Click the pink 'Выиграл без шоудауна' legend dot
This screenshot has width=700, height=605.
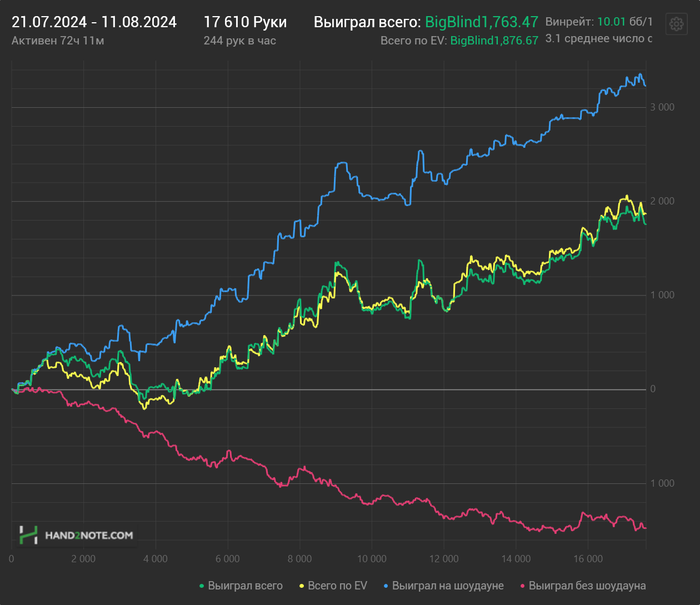click(523, 586)
